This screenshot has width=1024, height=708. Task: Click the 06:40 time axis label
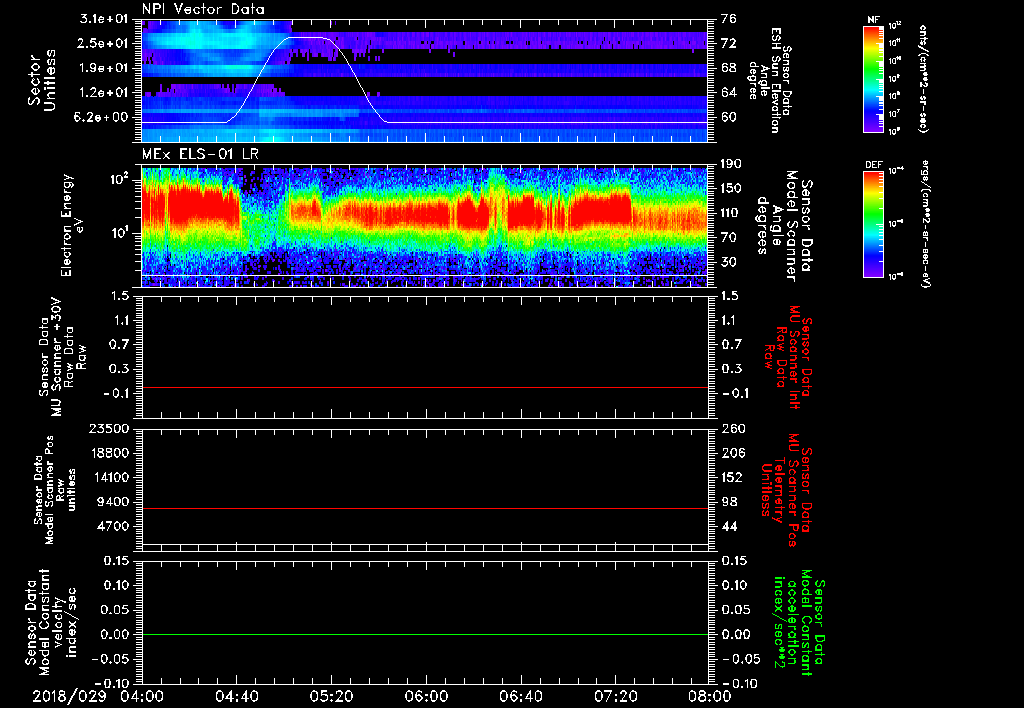[x=520, y=696]
